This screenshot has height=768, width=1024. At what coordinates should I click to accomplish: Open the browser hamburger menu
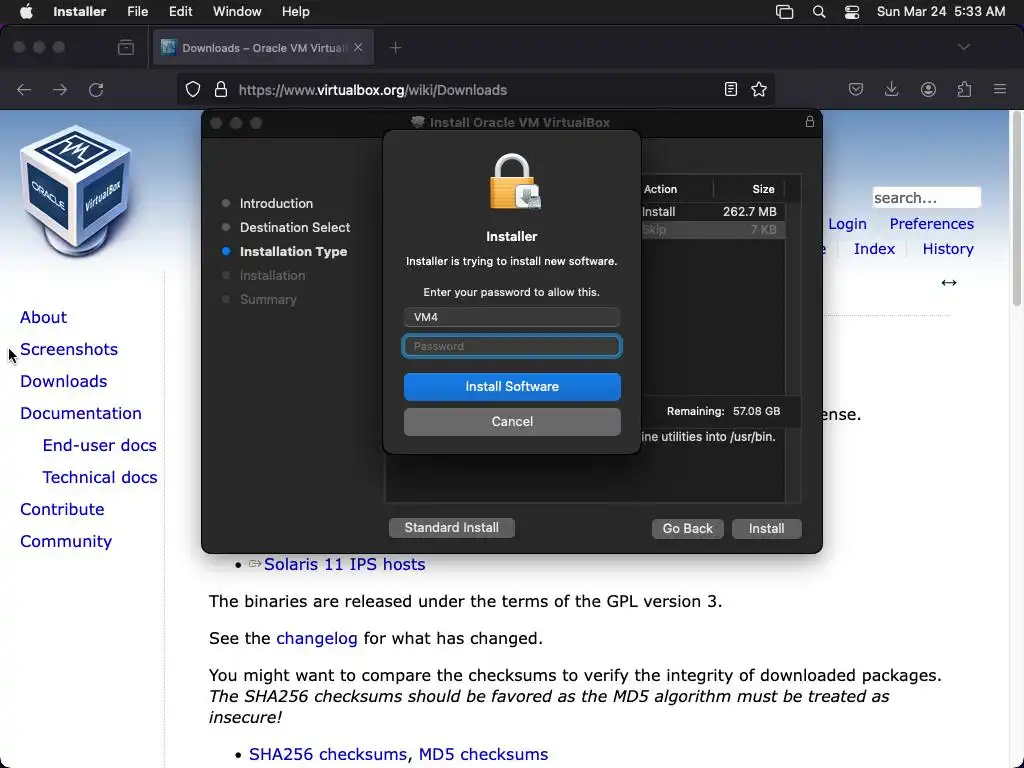click(x=1000, y=89)
